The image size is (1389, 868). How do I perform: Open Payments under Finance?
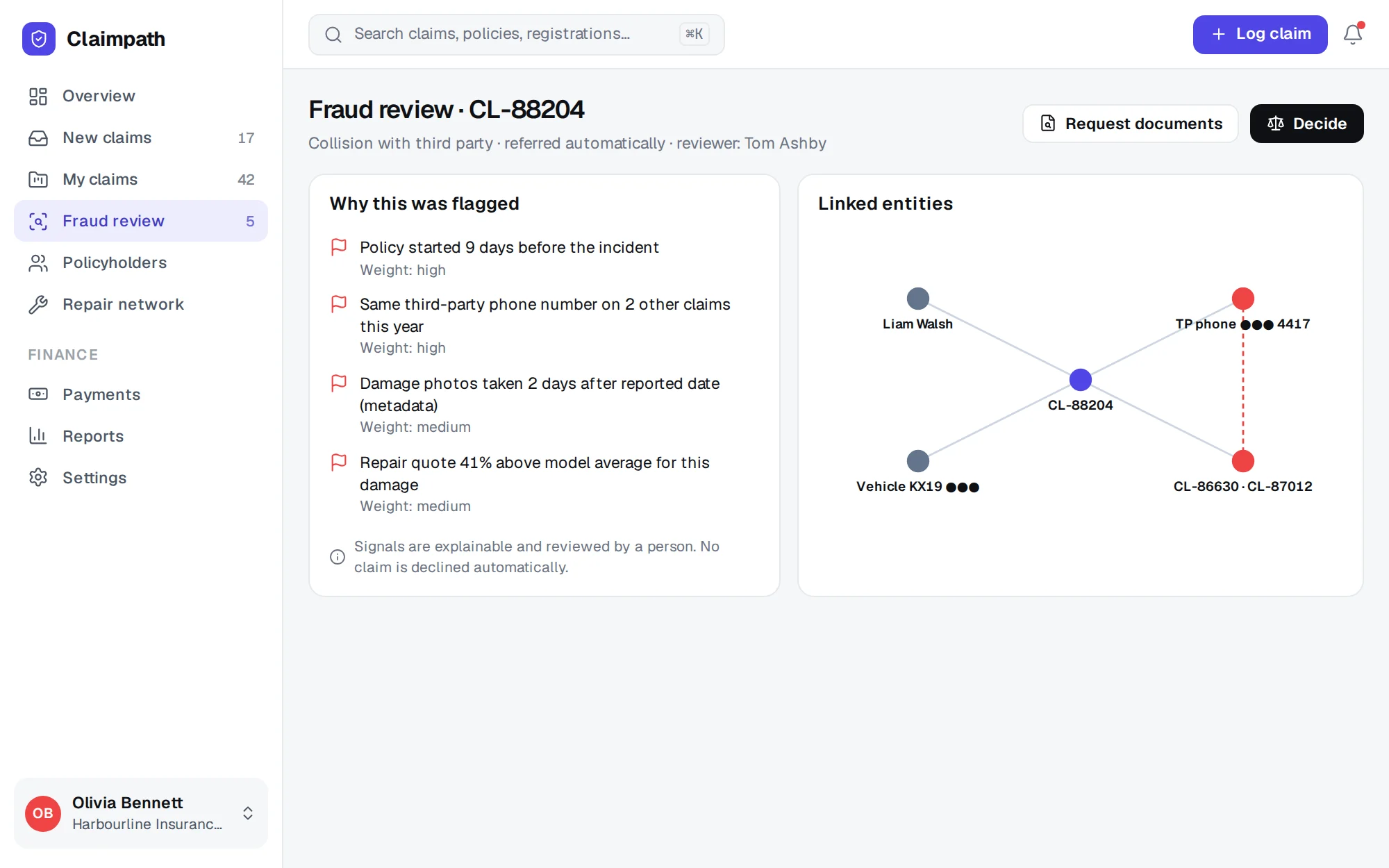tap(141, 394)
